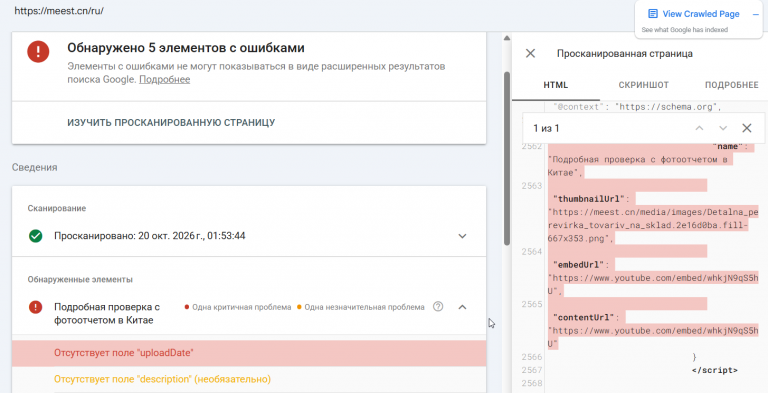Open the Подробнее link under the errors heading
Viewport: 768px width, 393px height.
click(x=165, y=79)
